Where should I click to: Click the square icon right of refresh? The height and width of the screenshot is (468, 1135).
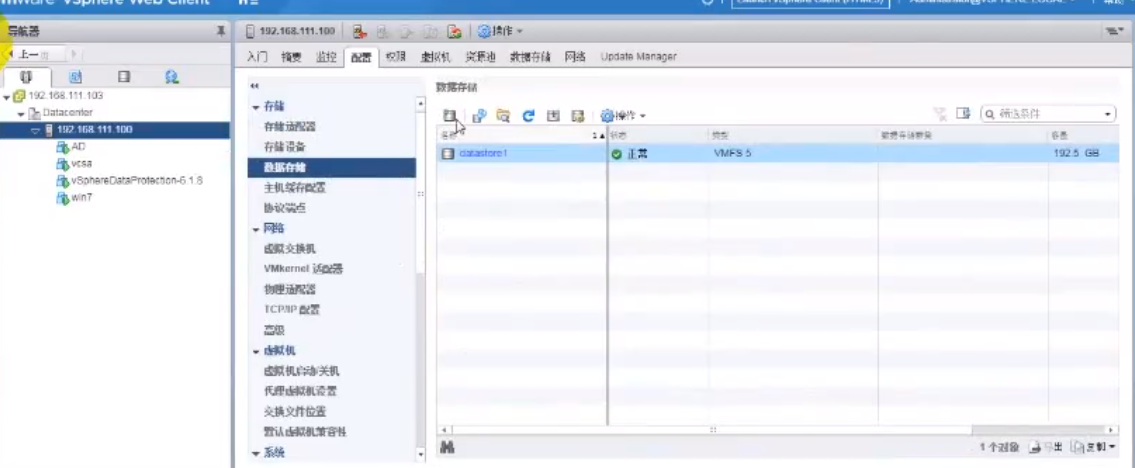click(553, 115)
